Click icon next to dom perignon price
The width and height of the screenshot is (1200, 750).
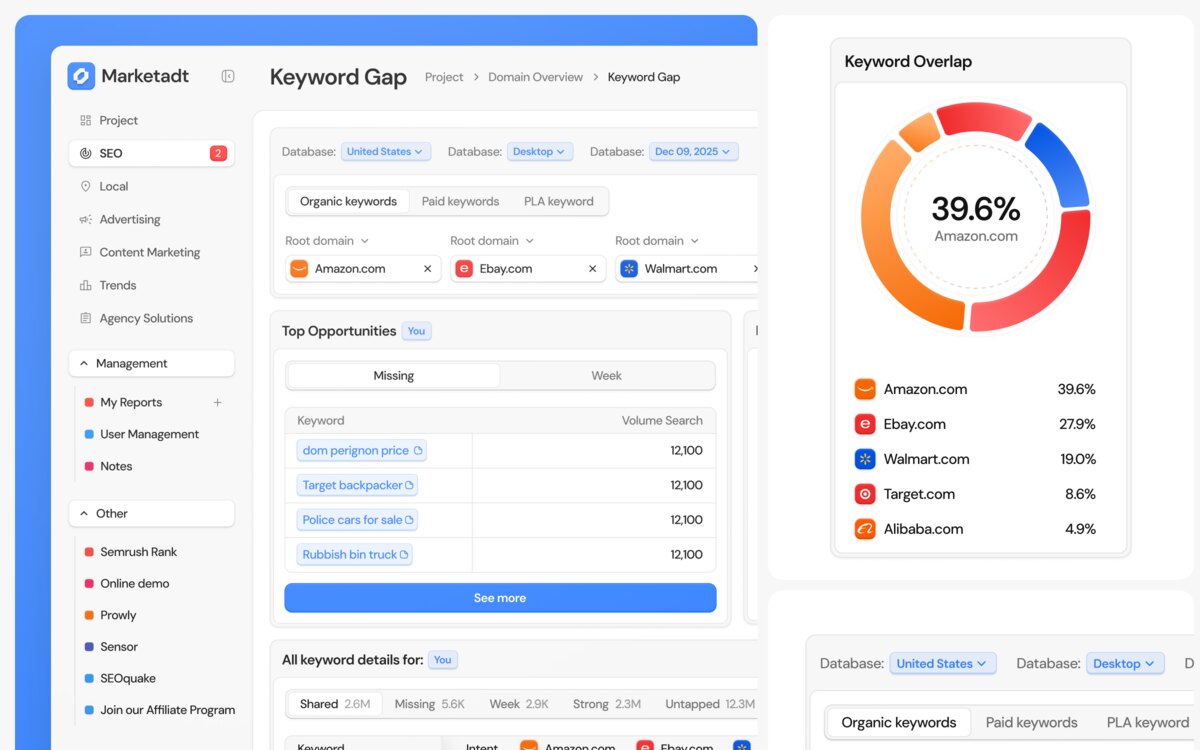[x=418, y=451]
